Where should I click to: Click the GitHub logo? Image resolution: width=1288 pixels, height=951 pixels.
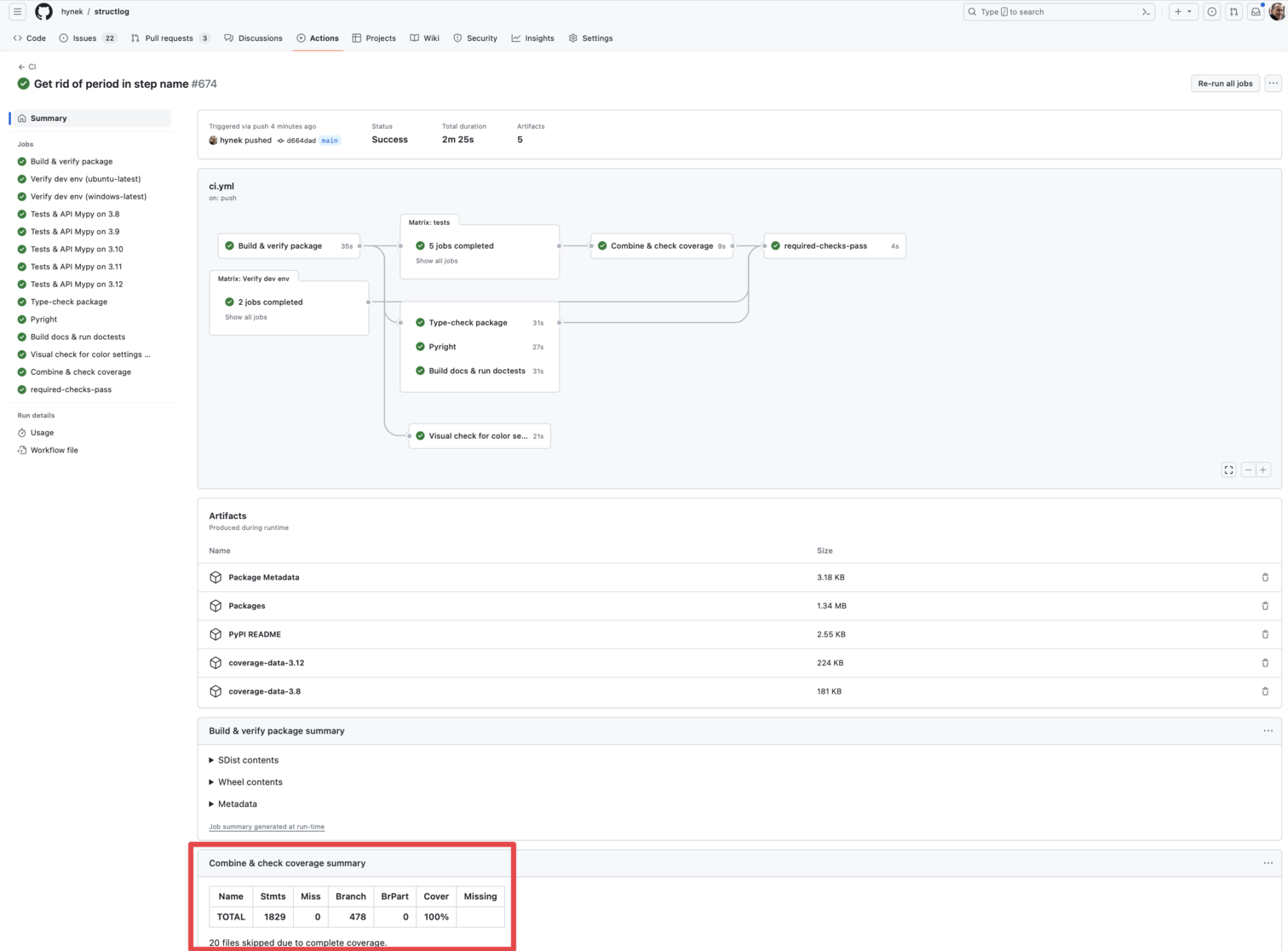click(x=43, y=12)
